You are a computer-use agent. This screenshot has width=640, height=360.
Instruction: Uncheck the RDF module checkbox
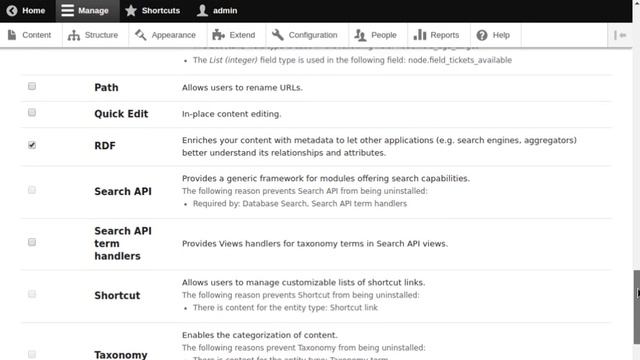[x=32, y=145]
